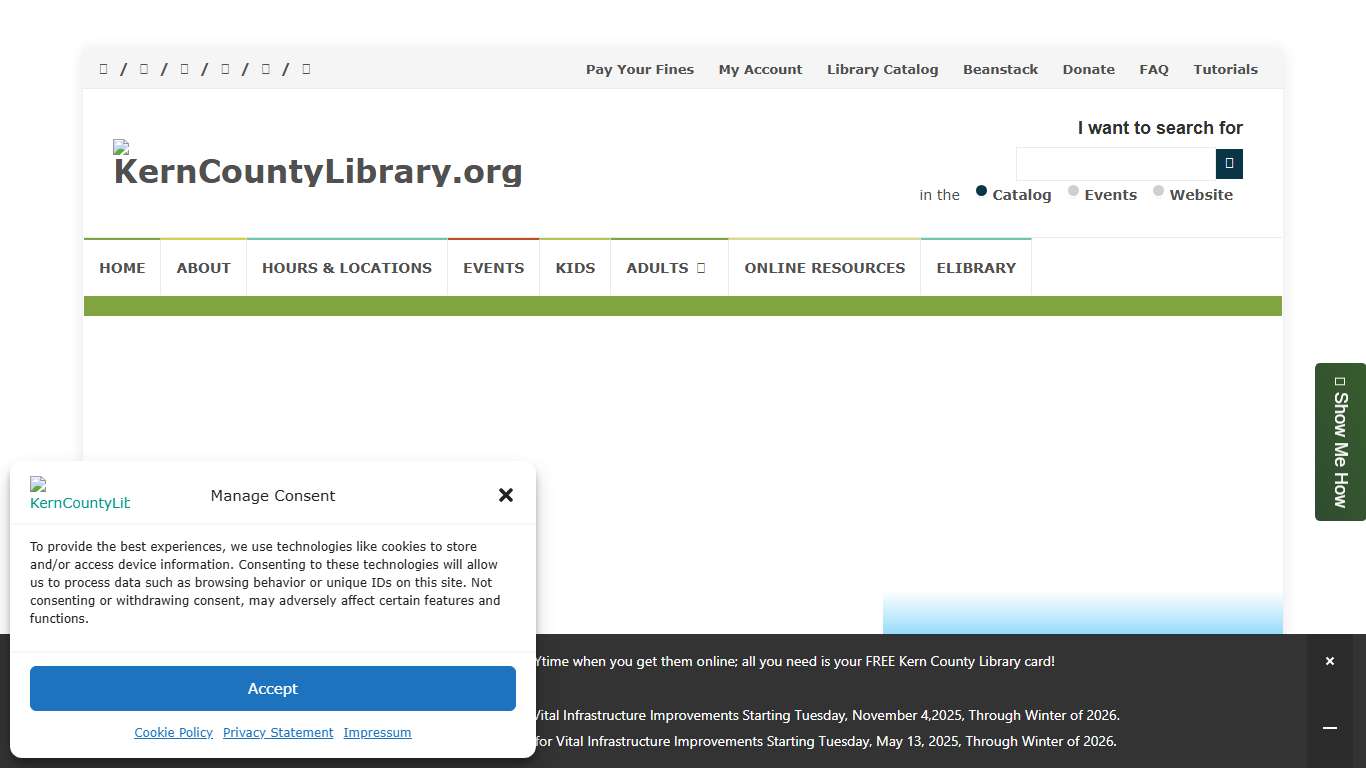
Task: Click the last social media icon in header
Action: [x=305, y=69]
